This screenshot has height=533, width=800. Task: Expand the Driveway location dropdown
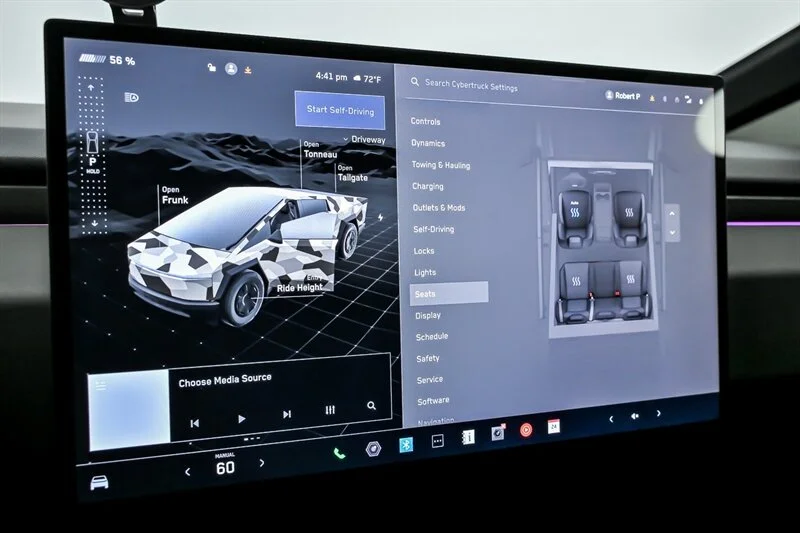click(x=364, y=139)
